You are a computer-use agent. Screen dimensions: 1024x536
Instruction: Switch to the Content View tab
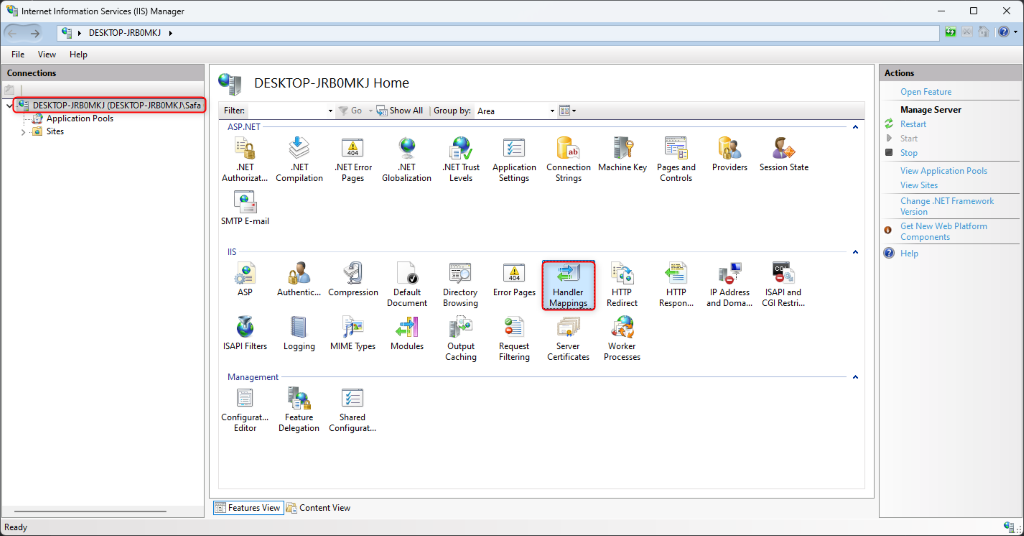click(319, 507)
